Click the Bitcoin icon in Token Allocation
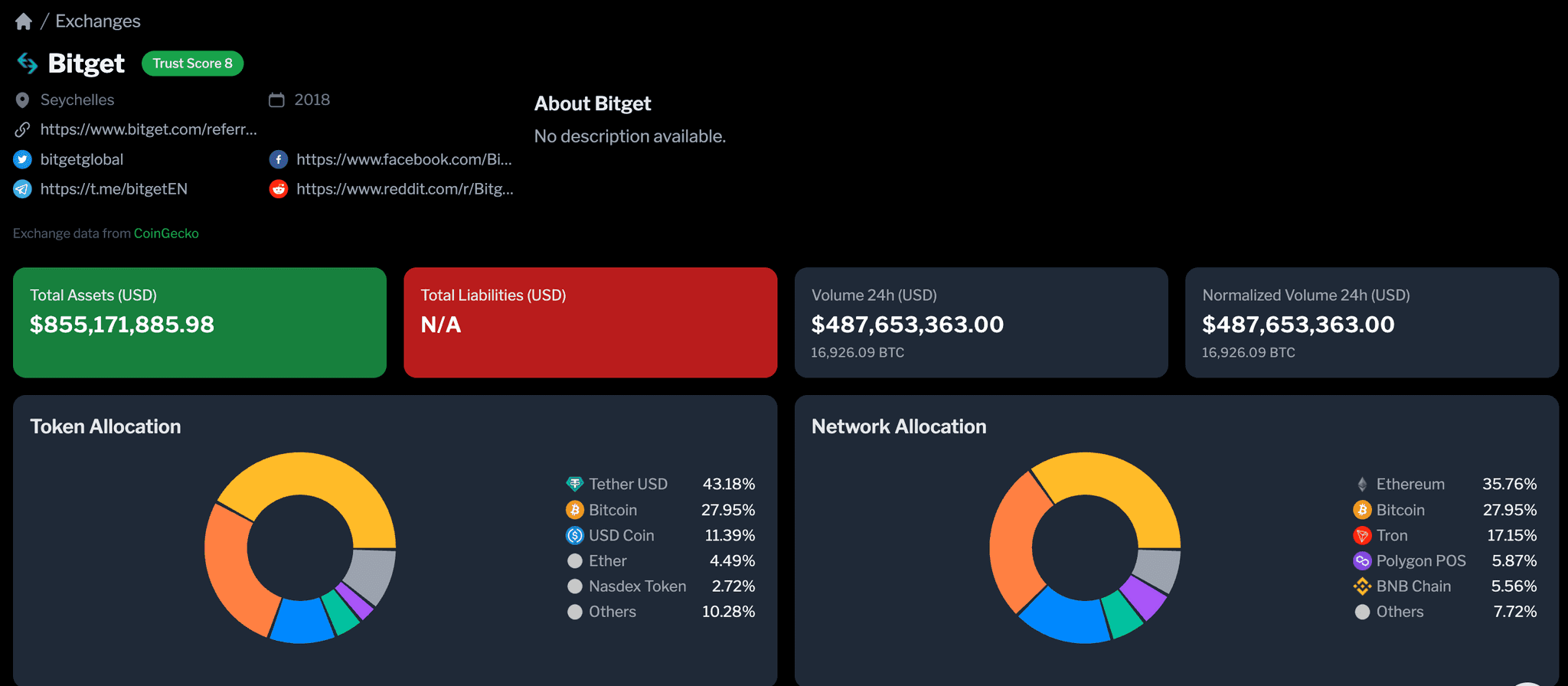The image size is (1568, 686). 575,510
